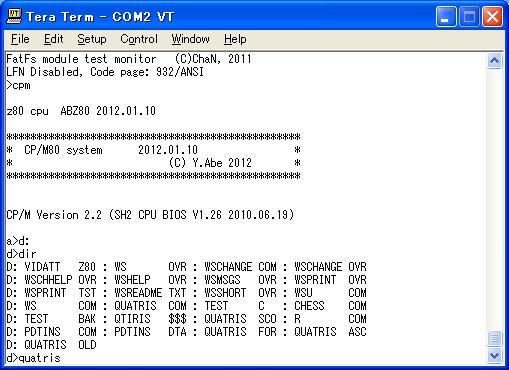Screen dimensions: 509x370
Task: Click the 'R COM' file entry
Action: point(330,319)
